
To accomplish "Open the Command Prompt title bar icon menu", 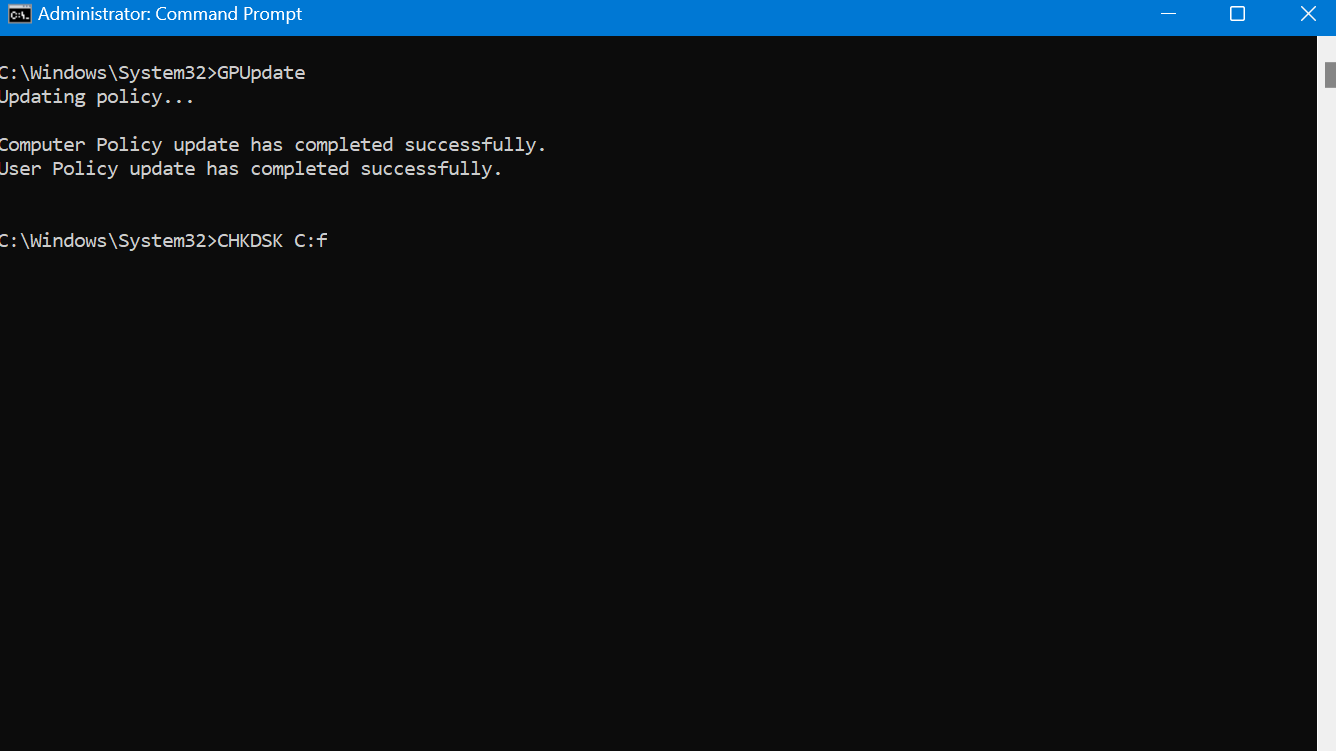I will 19,14.
